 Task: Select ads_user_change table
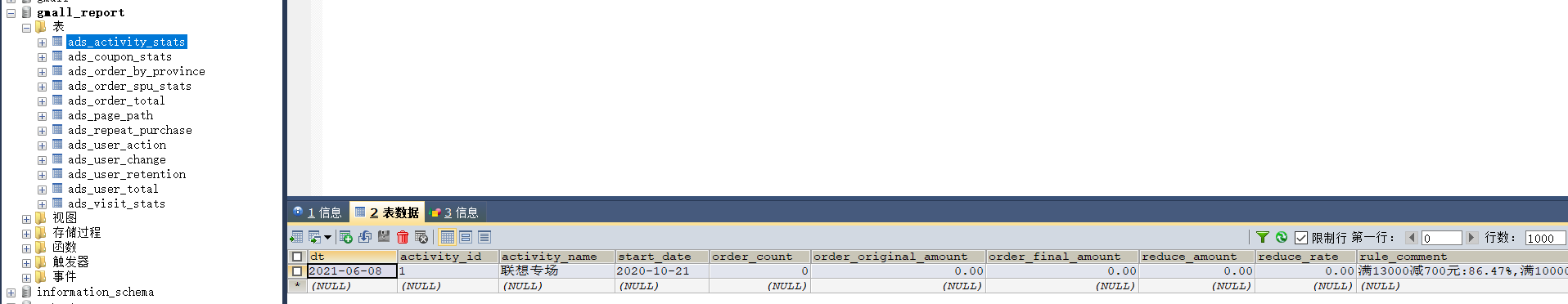tap(117, 159)
